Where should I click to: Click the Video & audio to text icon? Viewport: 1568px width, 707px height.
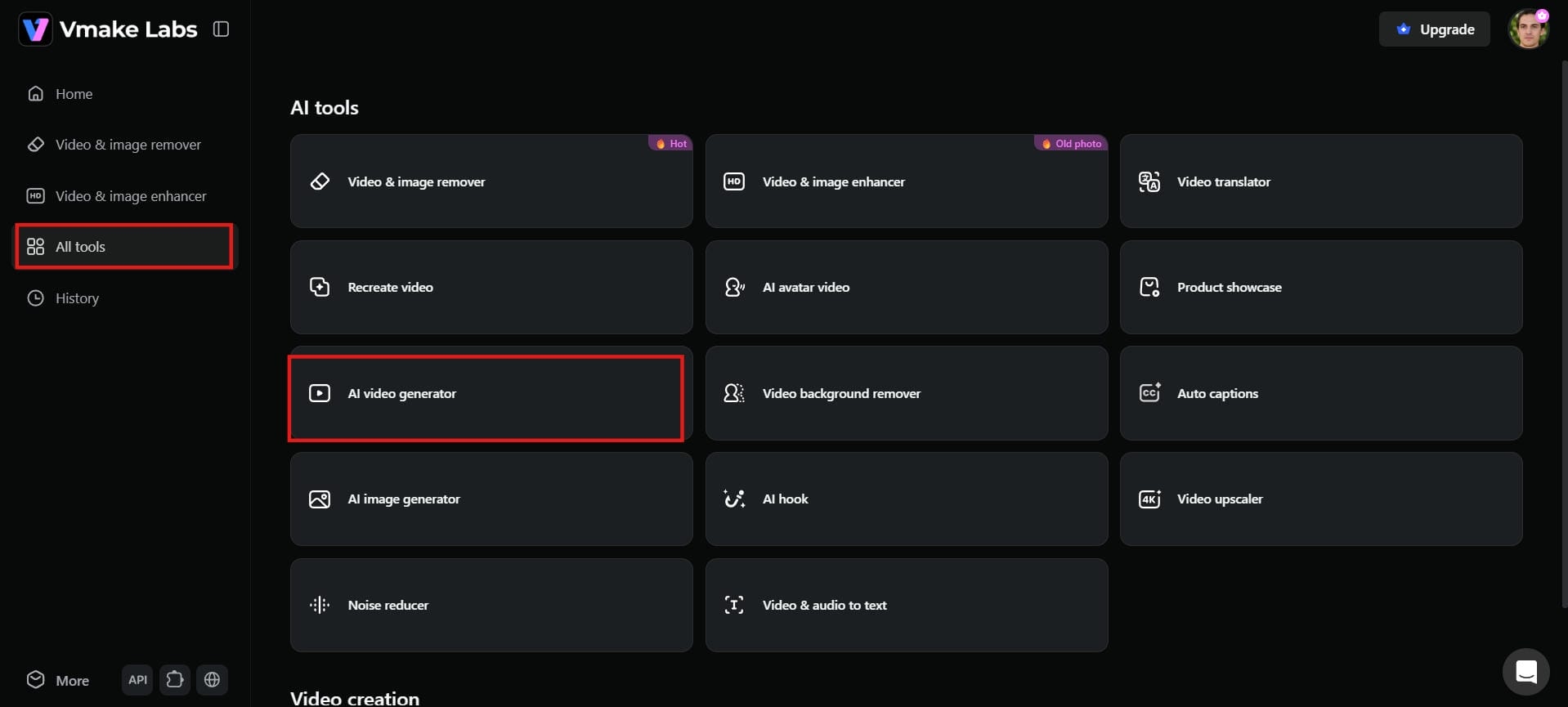(734, 605)
